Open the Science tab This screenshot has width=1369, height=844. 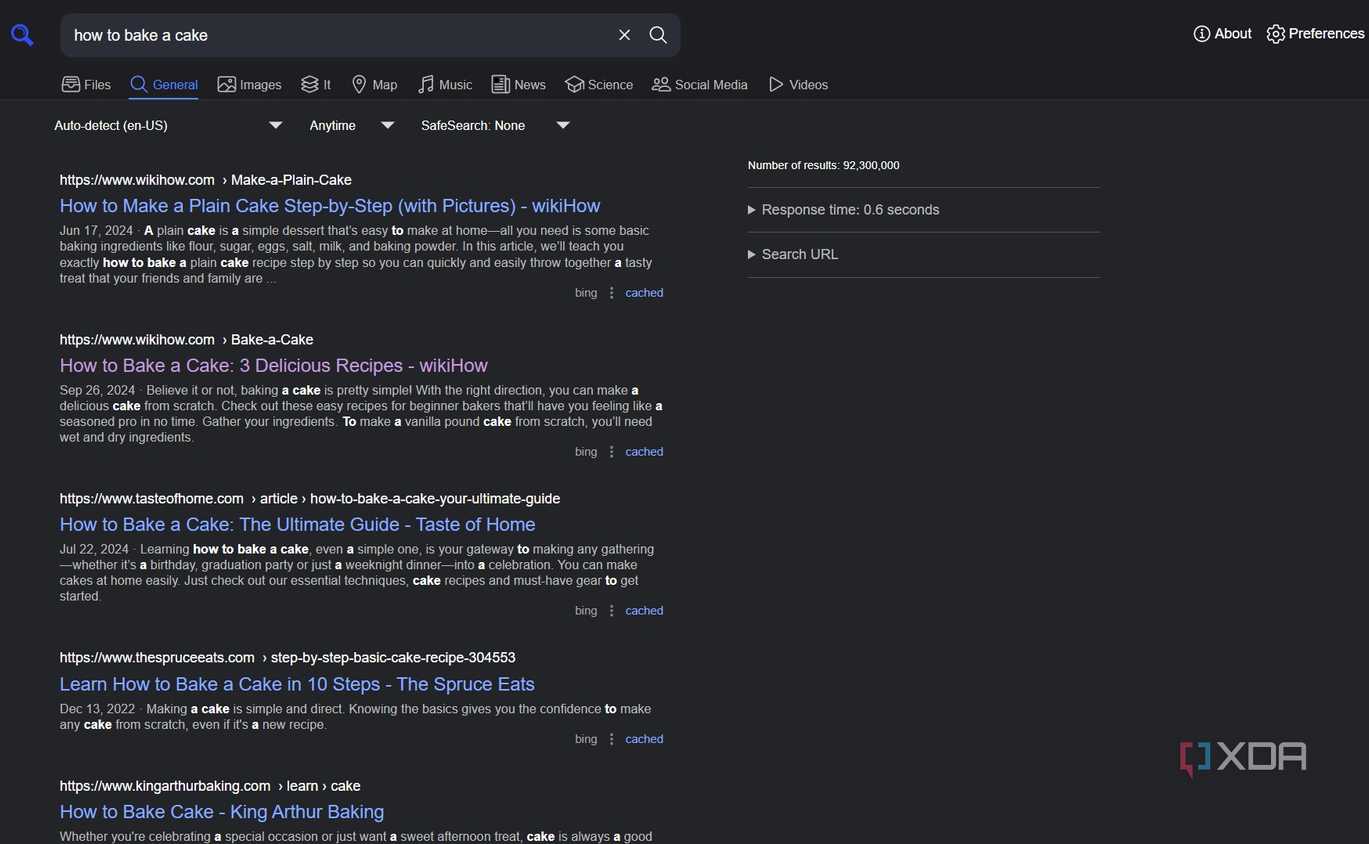tap(599, 84)
